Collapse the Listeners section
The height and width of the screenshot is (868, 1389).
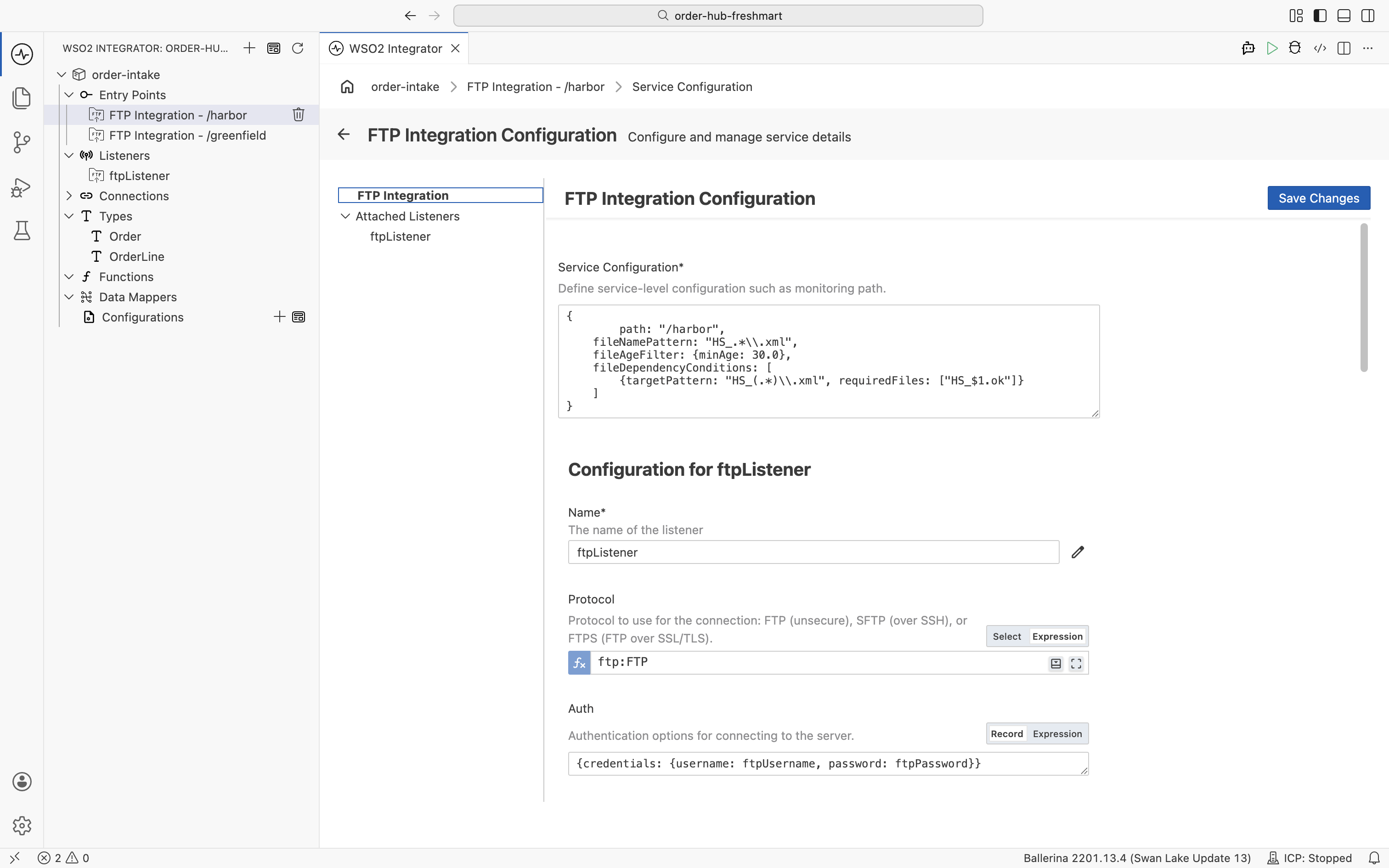pyautogui.click(x=69, y=156)
